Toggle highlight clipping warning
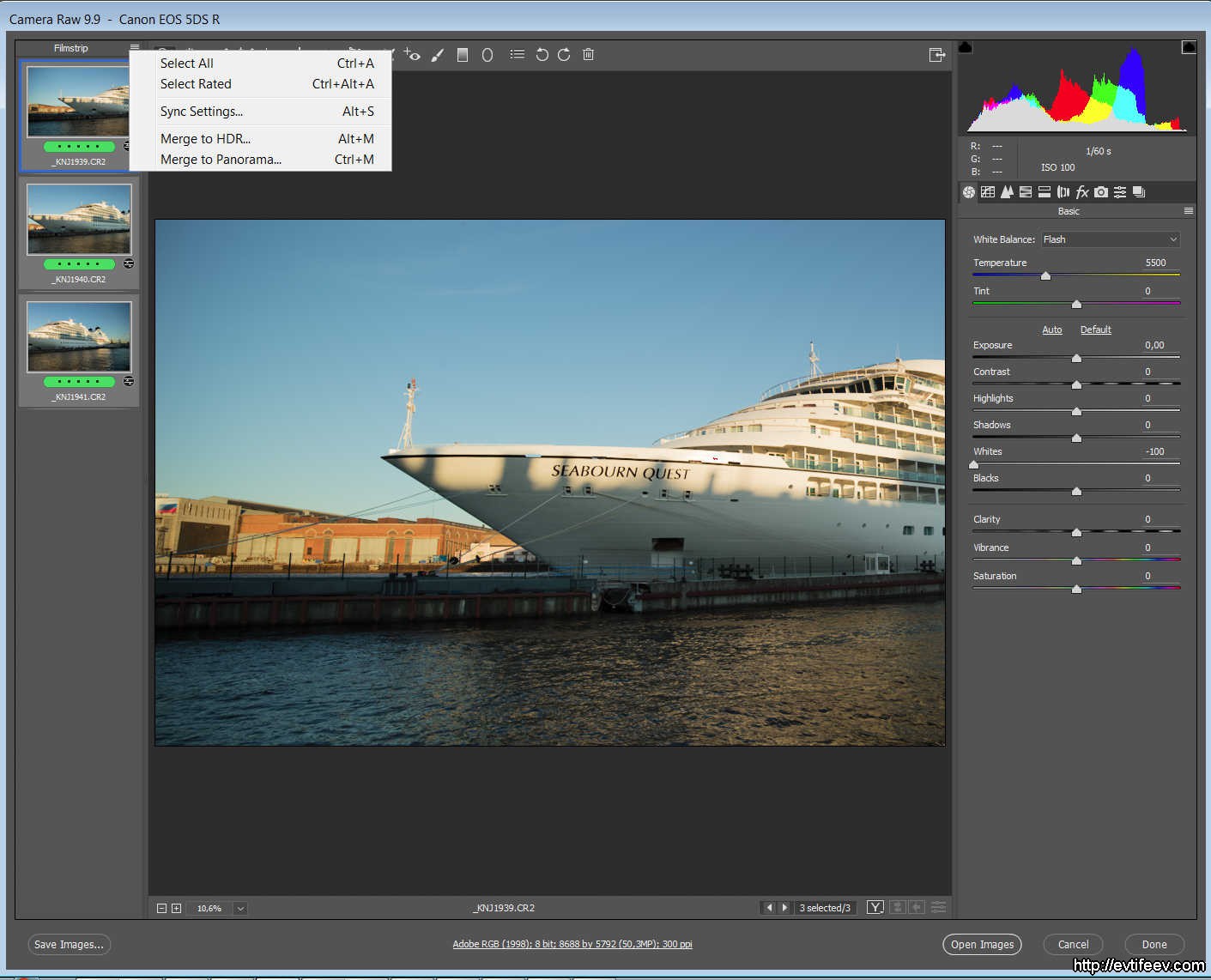This screenshot has width=1211, height=980. (1189, 47)
